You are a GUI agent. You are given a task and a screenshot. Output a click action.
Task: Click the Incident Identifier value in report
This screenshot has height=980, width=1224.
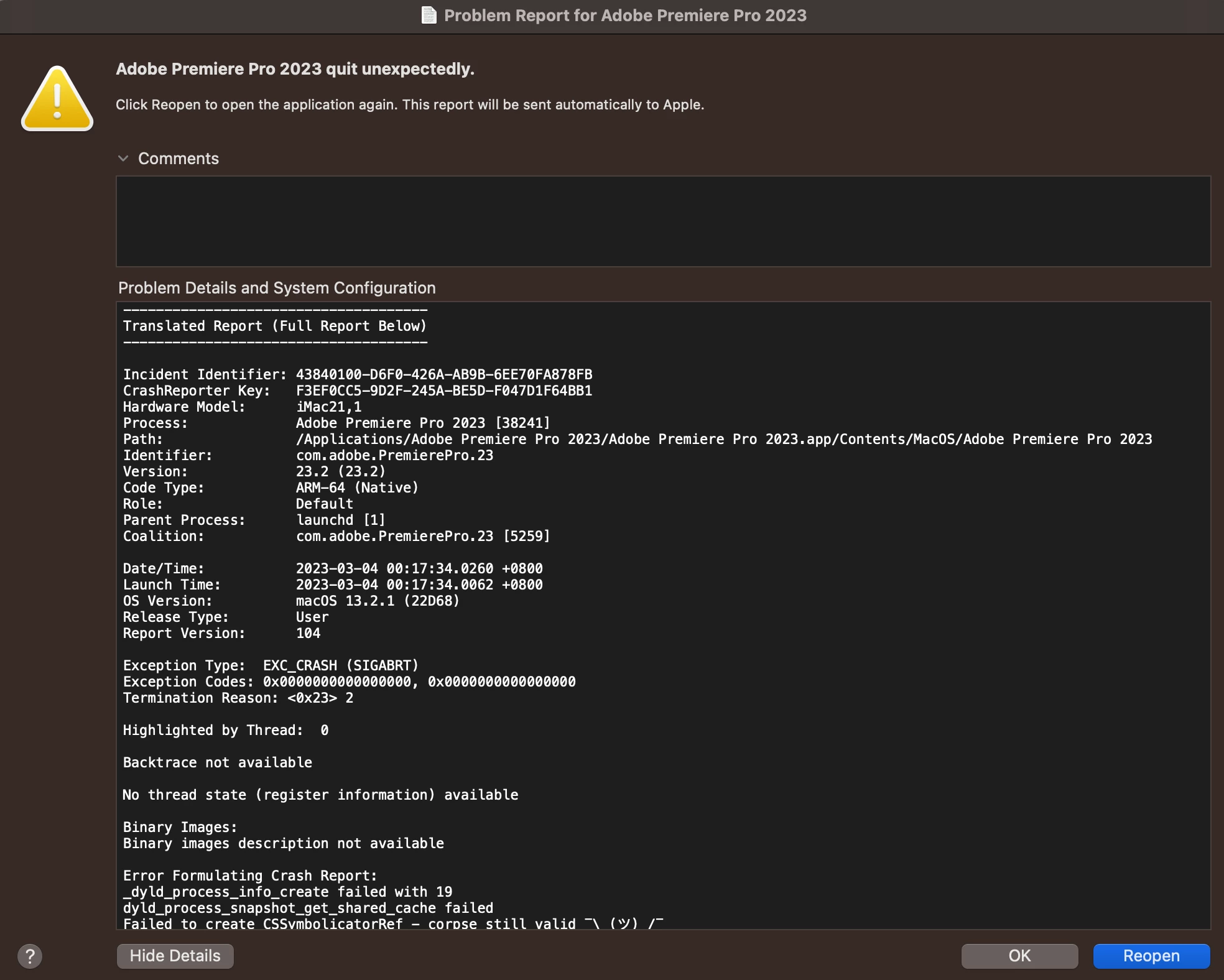coord(443,374)
